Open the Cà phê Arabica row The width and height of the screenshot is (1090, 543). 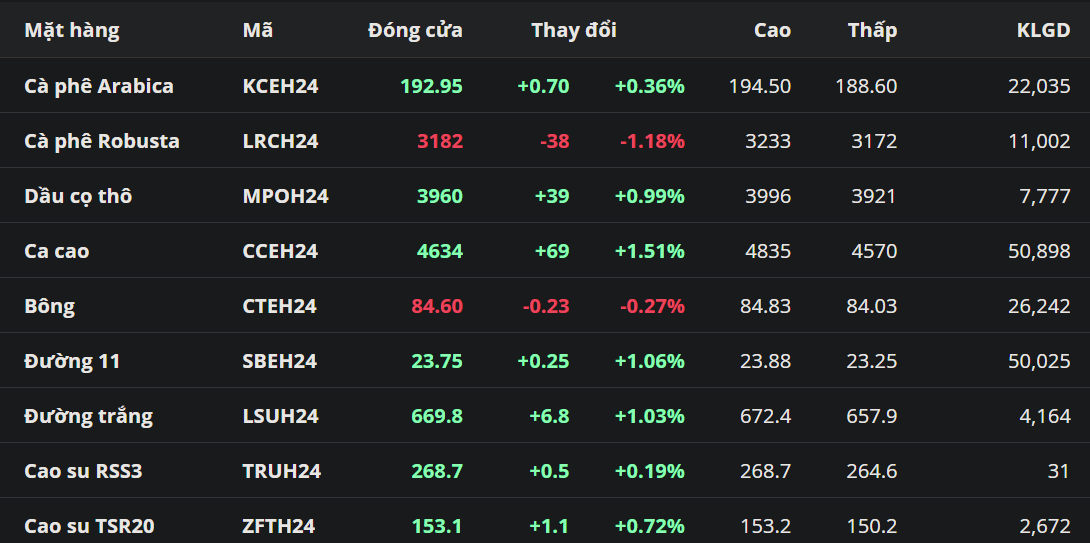[x=99, y=86]
